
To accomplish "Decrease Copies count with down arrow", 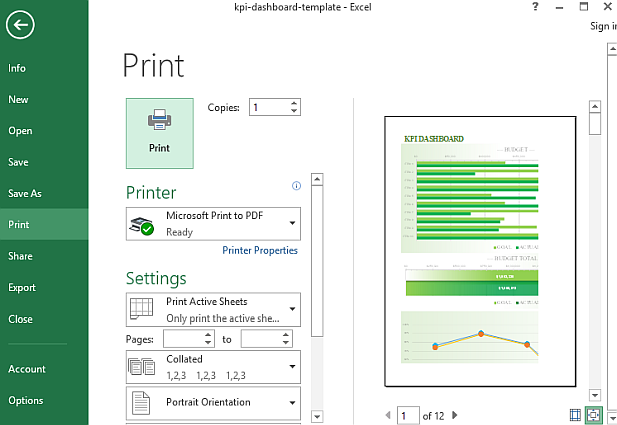I will click(294, 111).
